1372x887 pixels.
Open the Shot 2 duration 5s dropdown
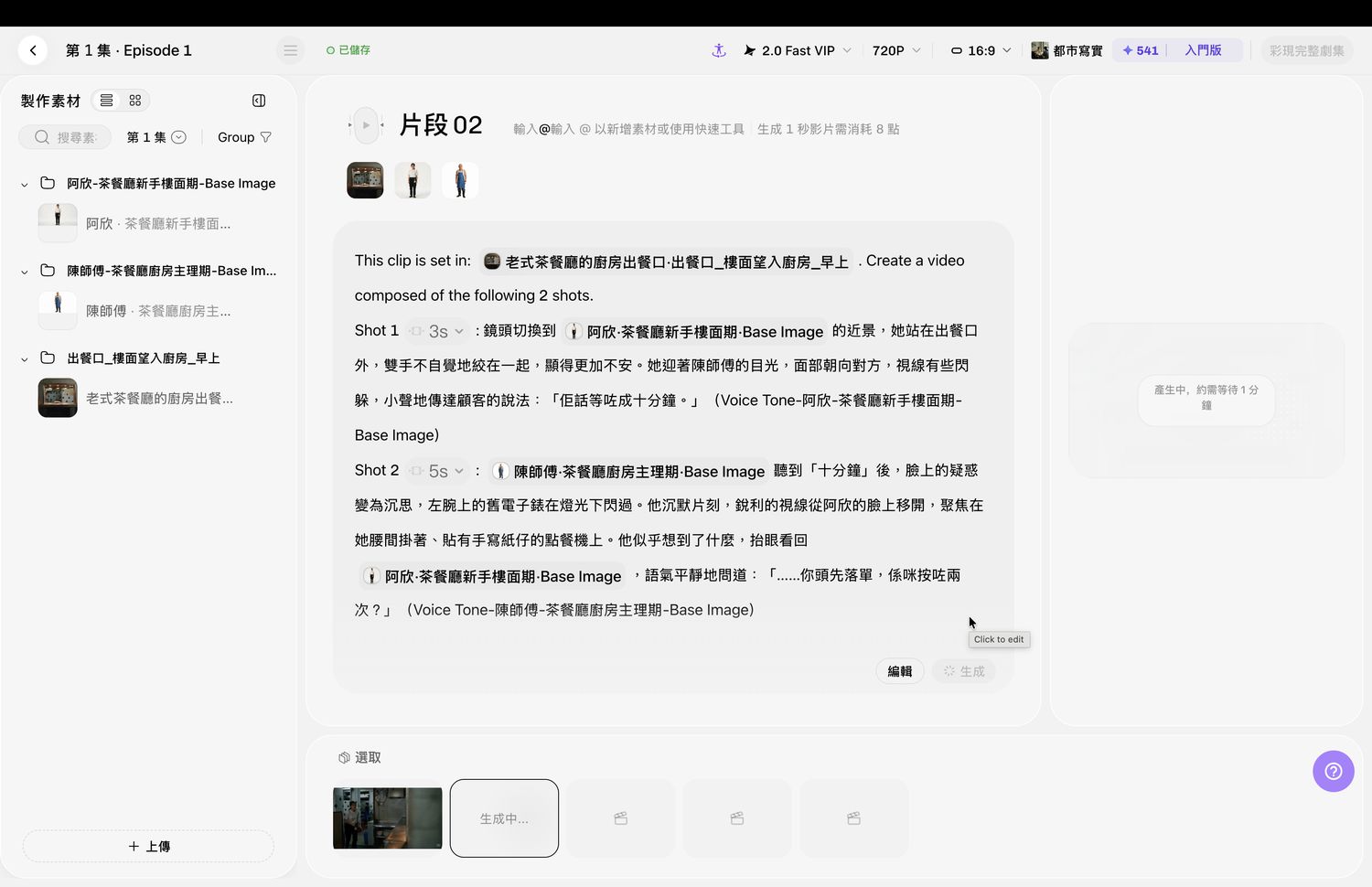(437, 471)
